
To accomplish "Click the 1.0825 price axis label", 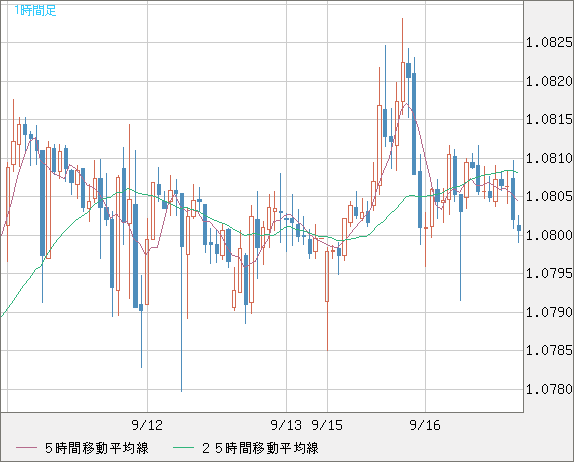I will [549, 42].
